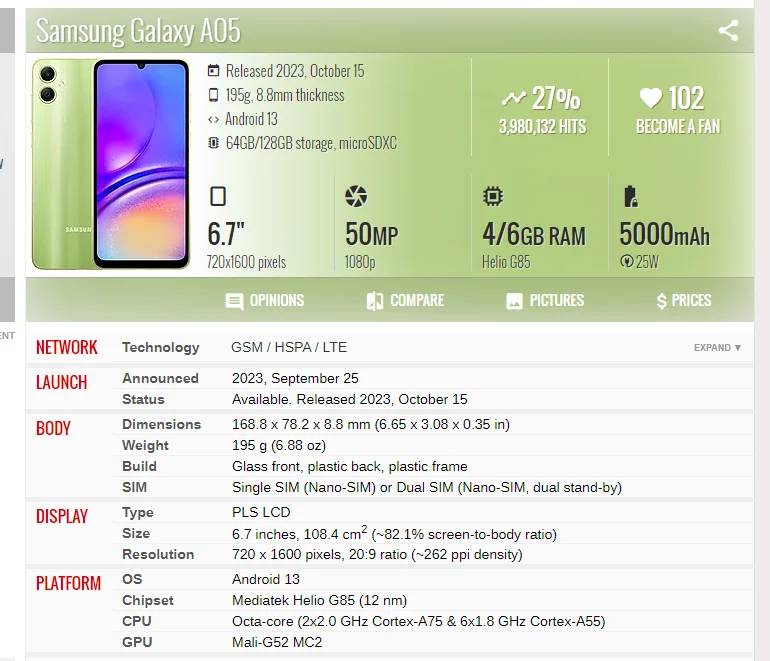The height and width of the screenshot is (661, 770).
Task: Open the OPINIONS tab label
Action: click(276, 300)
